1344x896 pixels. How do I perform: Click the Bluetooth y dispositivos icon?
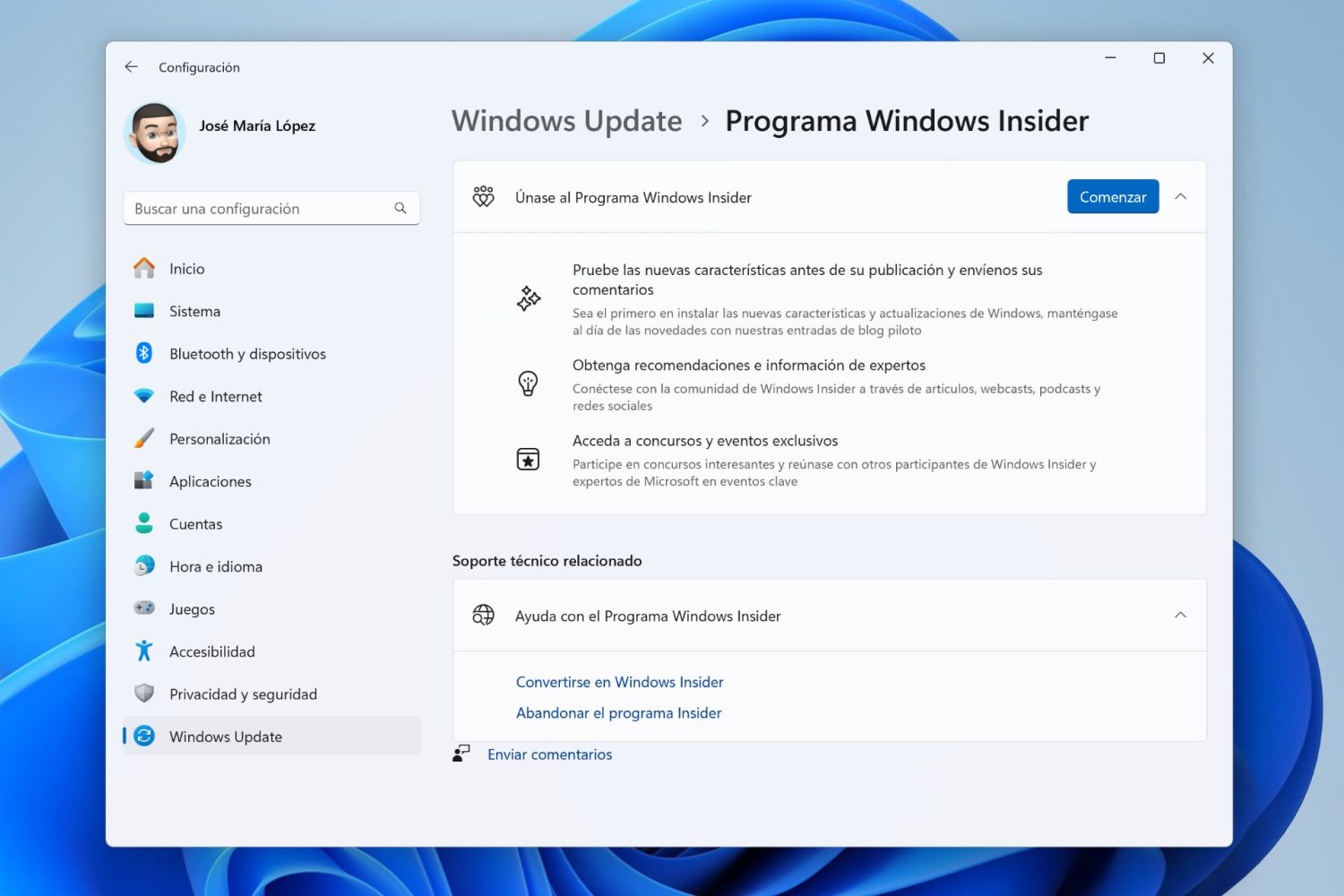tap(144, 353)
